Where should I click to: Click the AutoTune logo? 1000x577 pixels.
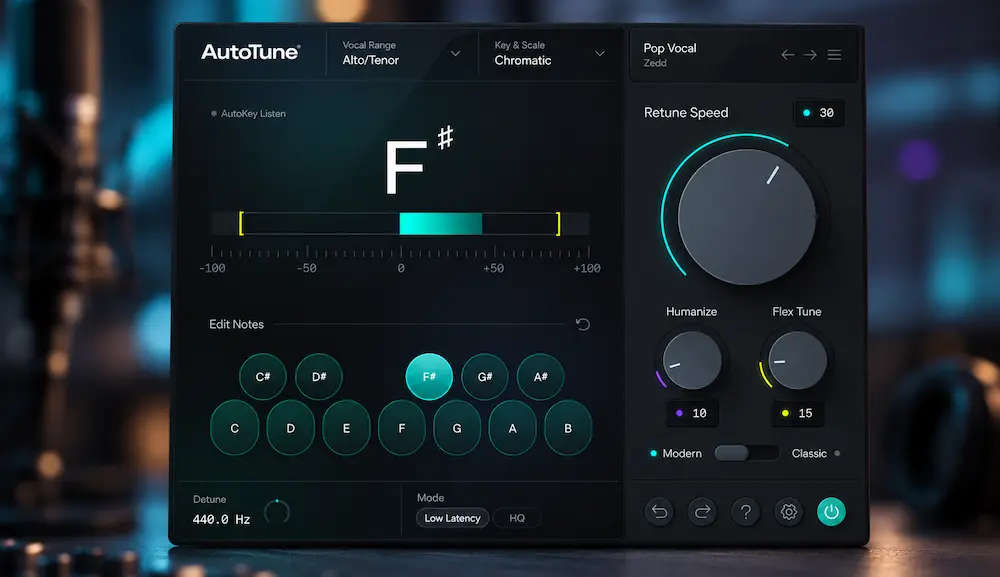251,52
